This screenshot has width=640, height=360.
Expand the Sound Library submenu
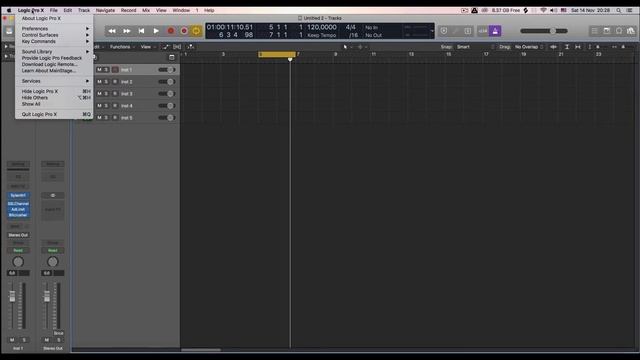pos(54,52)
